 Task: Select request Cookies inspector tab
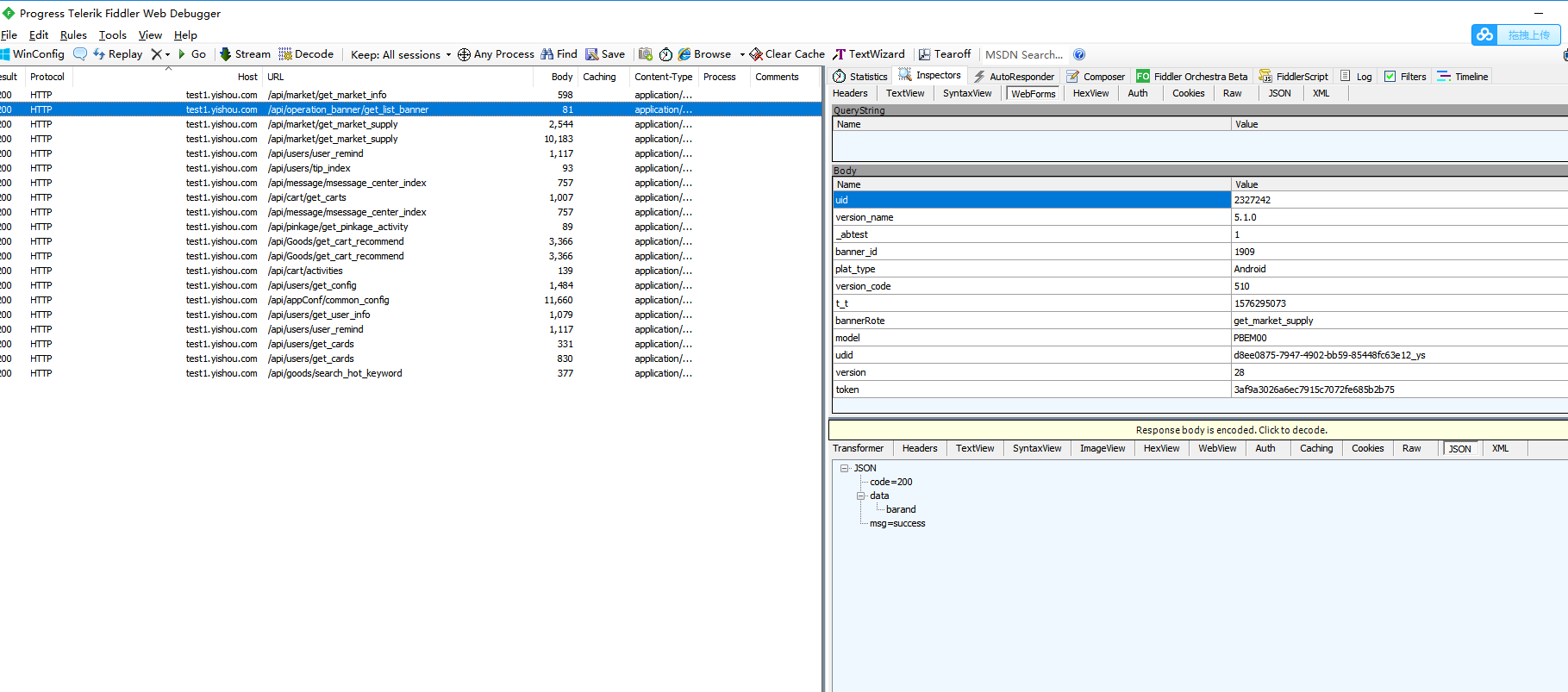1188,93
